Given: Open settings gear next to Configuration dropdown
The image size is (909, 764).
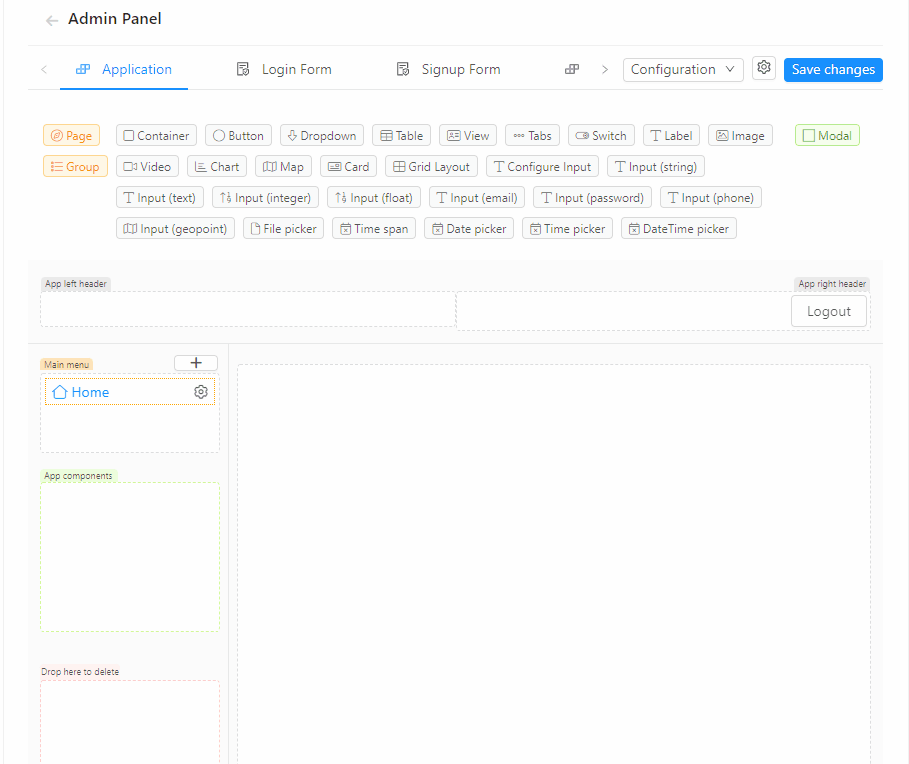Looking at the screenshot, I should (764, 68).
